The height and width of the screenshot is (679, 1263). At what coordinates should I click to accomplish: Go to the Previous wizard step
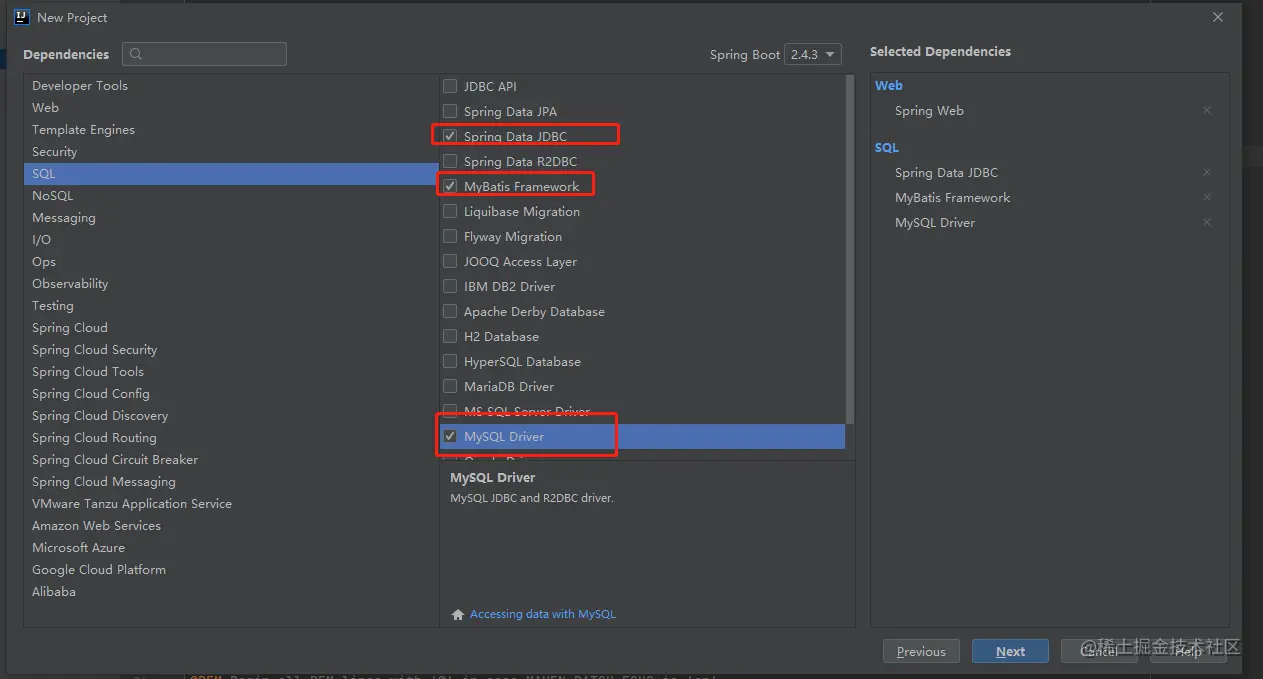pyautogui.click(x=921, y=651)
